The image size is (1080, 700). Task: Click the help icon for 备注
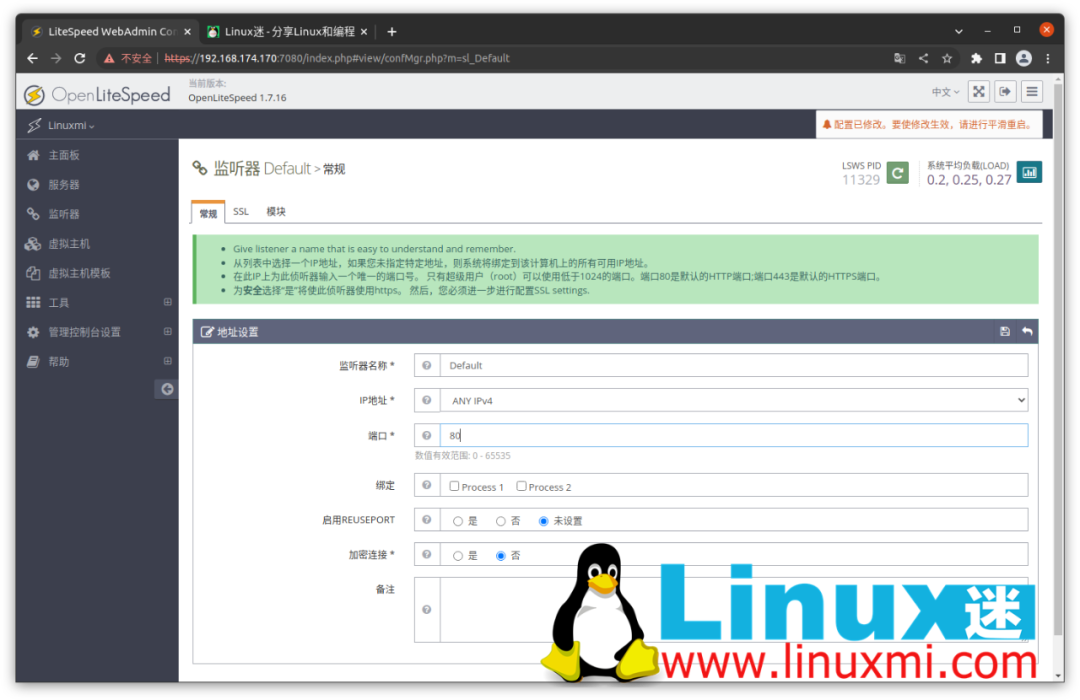pos(427,610)
